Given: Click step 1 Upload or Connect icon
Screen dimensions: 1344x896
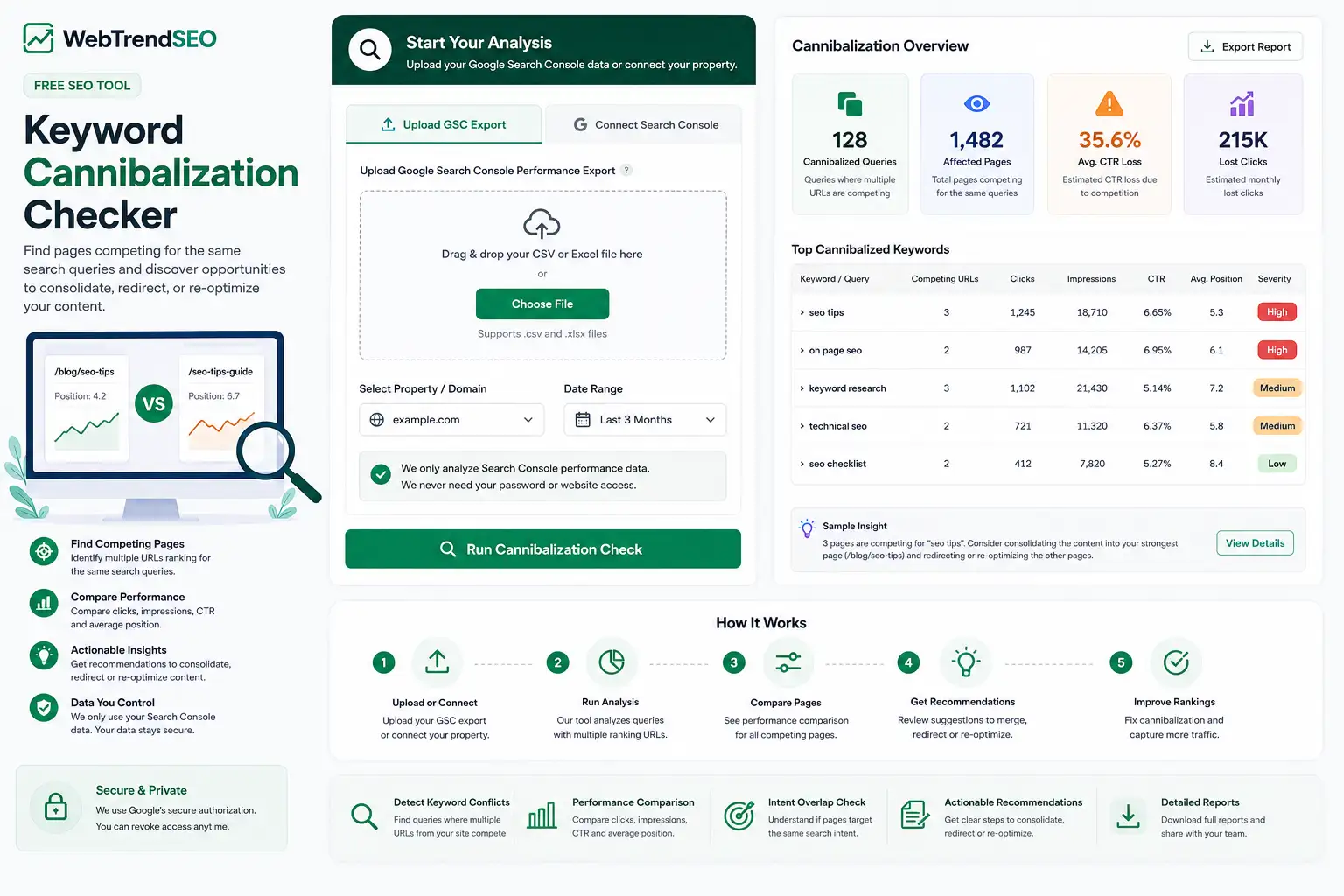Looking at the screenshot, I should point(437,662).
